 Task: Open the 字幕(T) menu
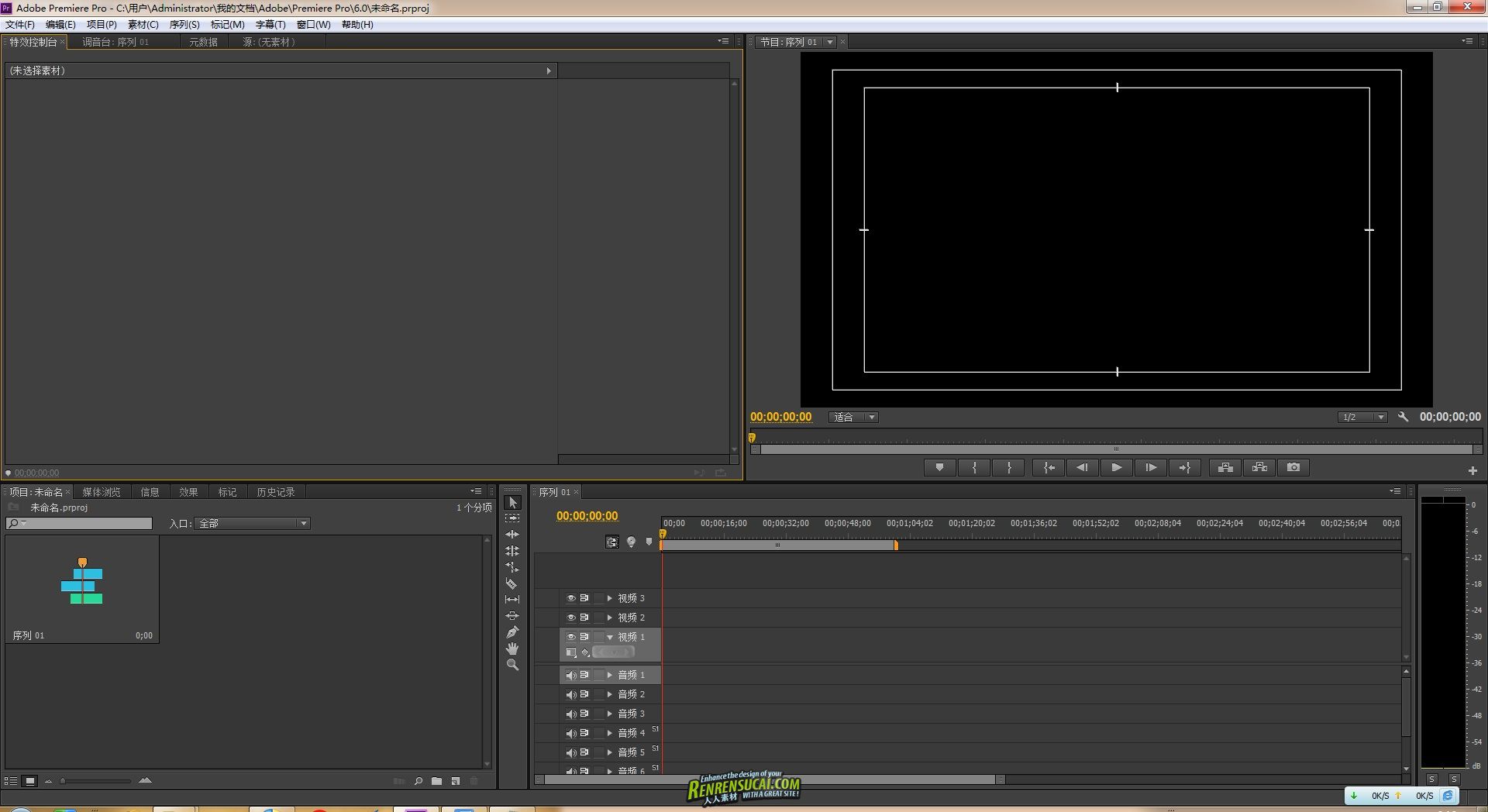pyautogui.click(x=270, y=25)
